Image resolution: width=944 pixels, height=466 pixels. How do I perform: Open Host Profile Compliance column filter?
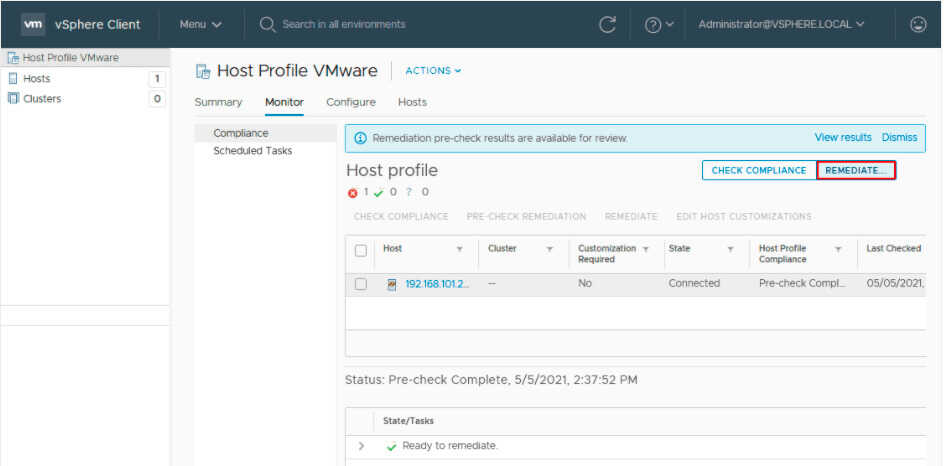(838, 249)
